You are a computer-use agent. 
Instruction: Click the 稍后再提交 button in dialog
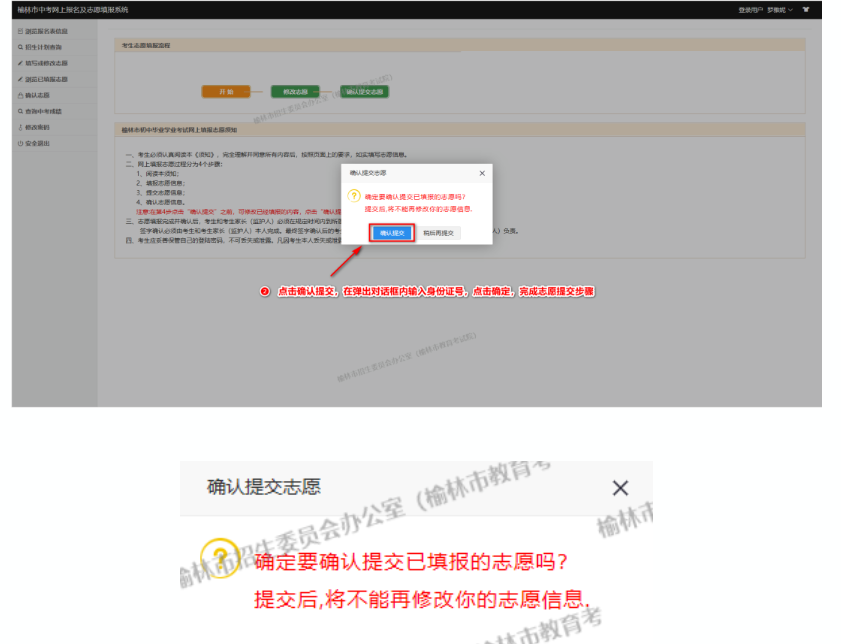coord(438,232)
